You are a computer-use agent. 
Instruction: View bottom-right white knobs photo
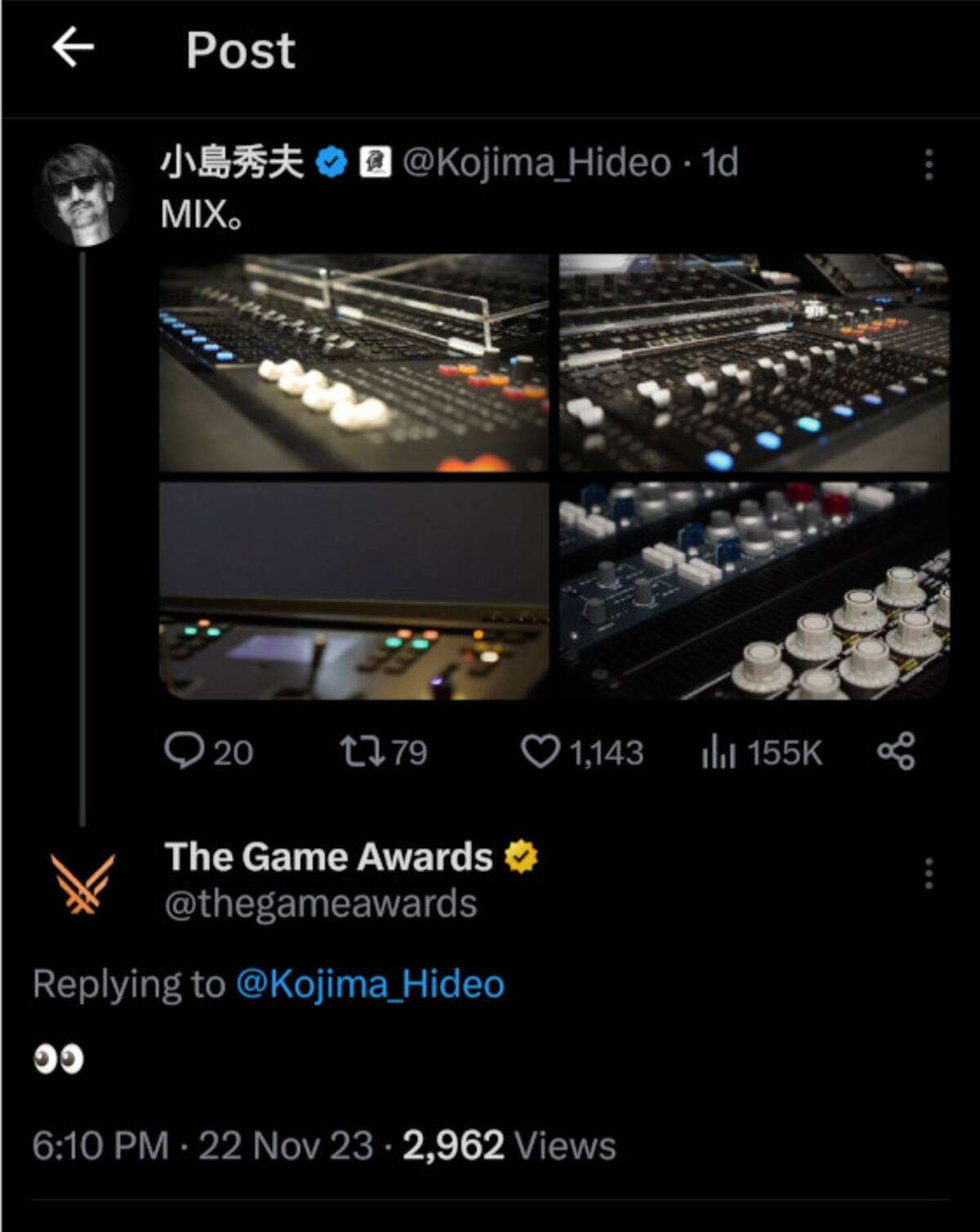(755, 591)
